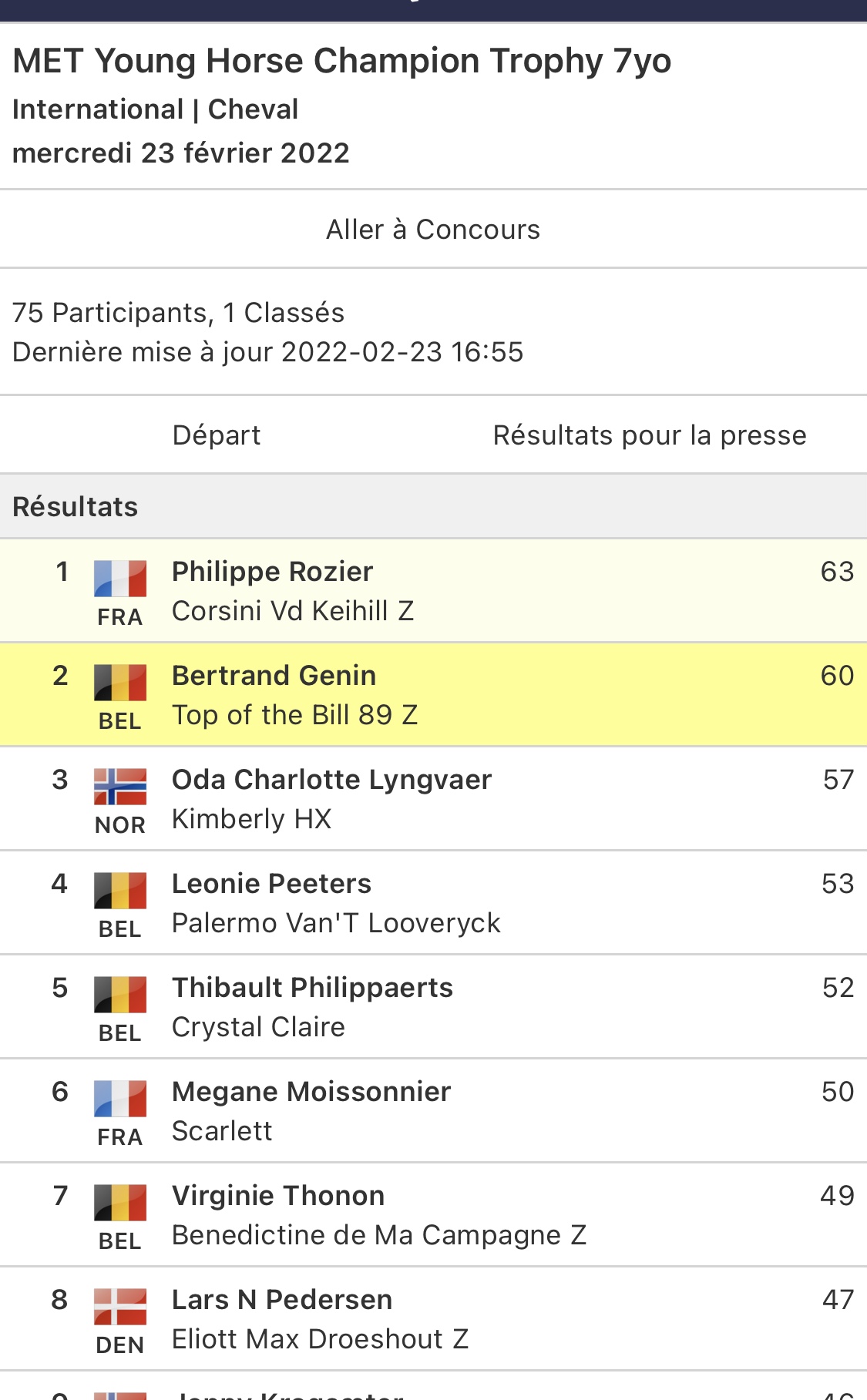Select rider Thibault Philippaerts

pos(312,988)
